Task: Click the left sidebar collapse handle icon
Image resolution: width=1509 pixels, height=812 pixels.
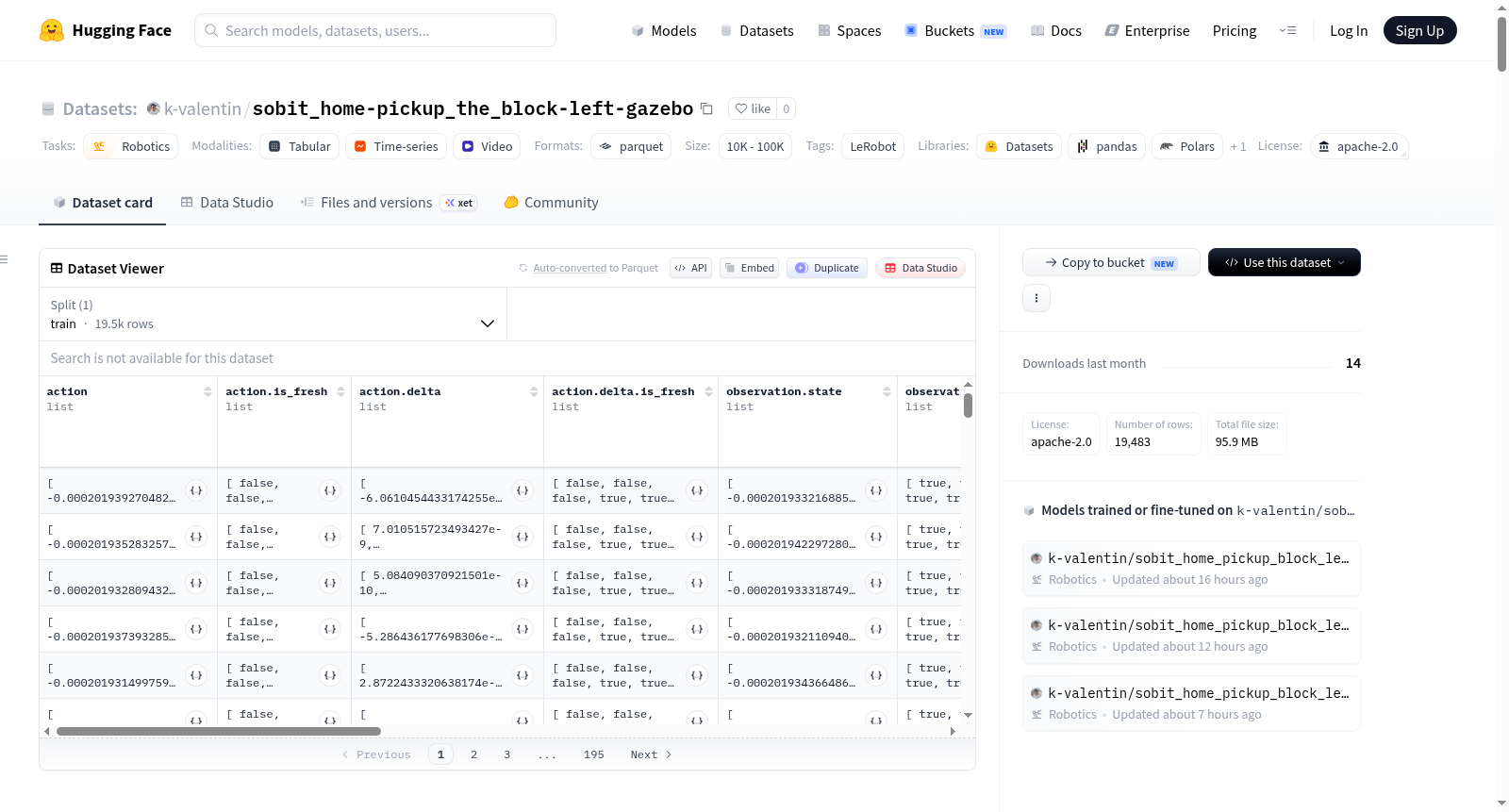Action: click(x=4, y=259)
